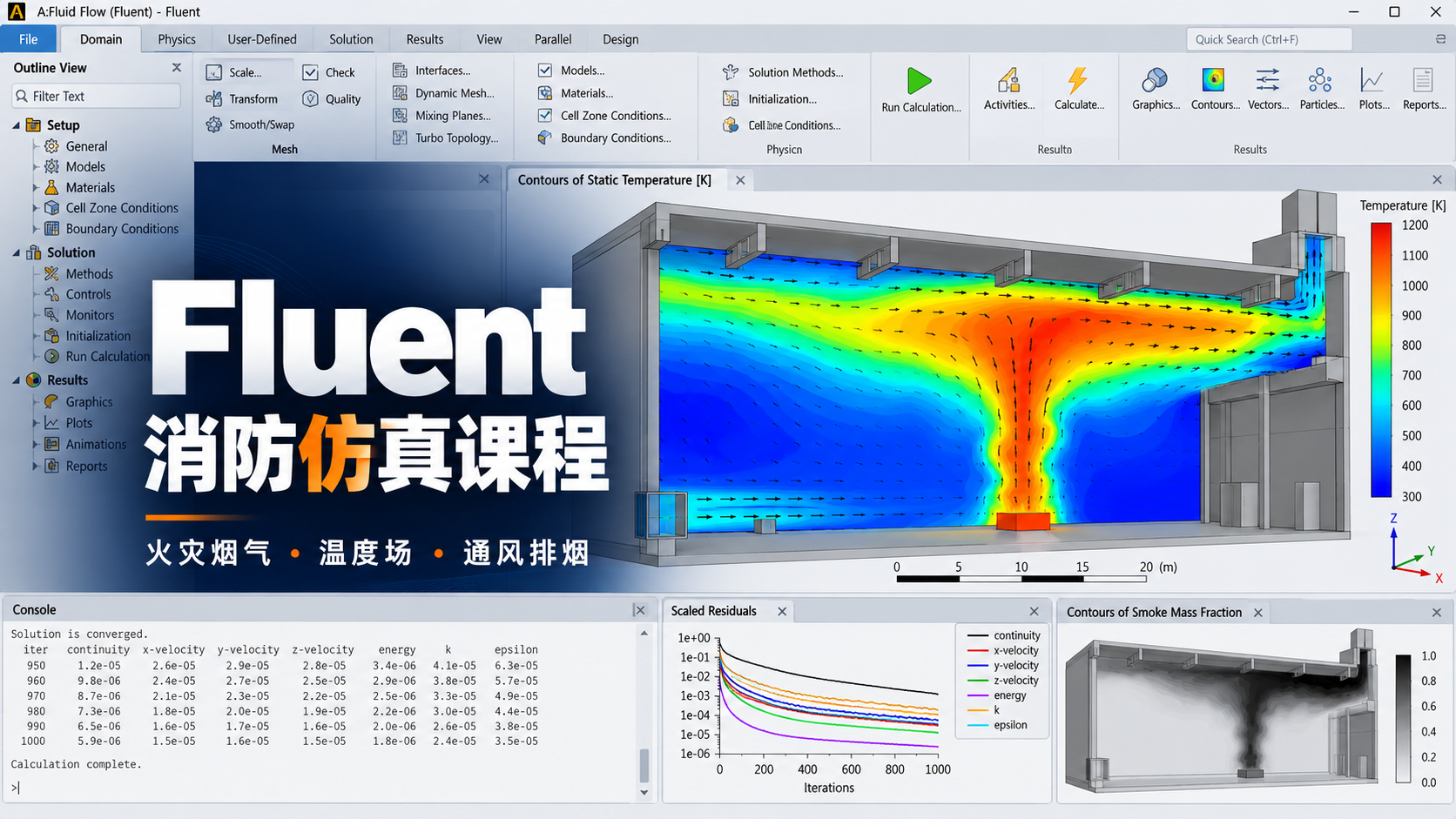Image resolution: width=1456 pixels, height=819 pixels.
Task: Open Mixing Planes dialog
Action: click(x=442, y=116)
